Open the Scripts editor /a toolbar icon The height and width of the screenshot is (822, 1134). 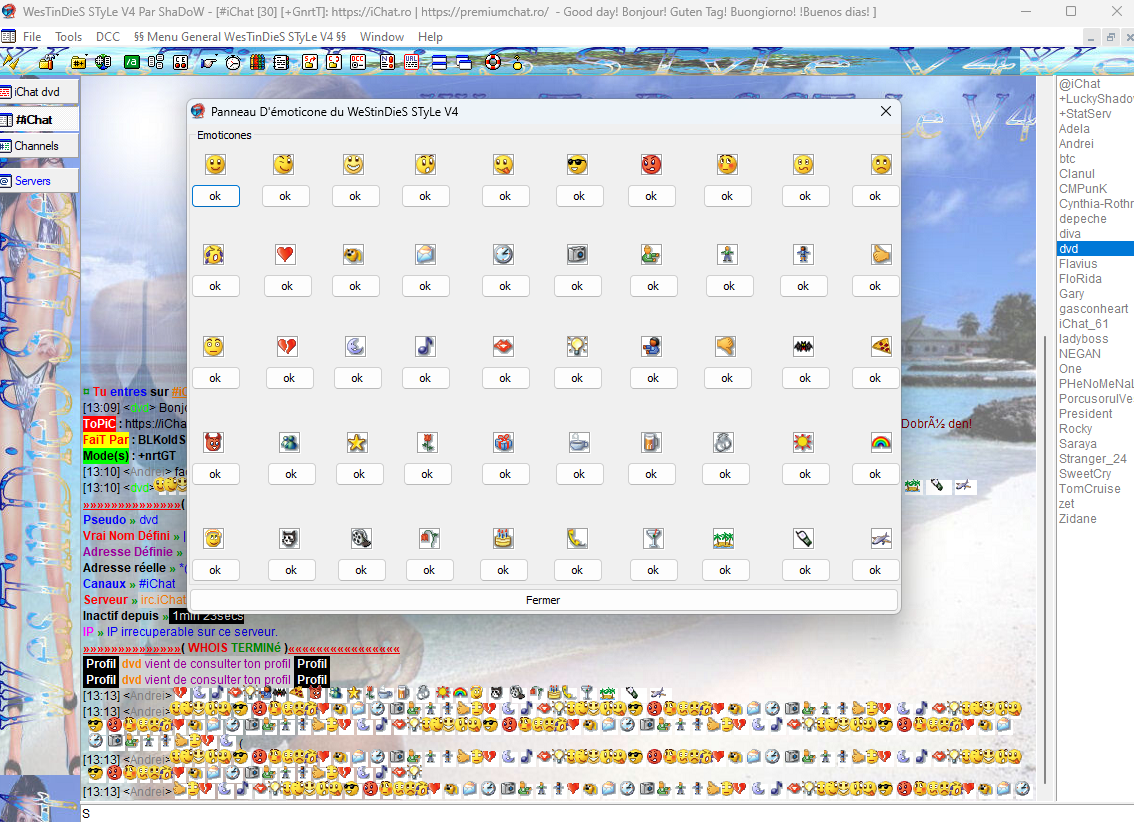tap(132, 62)
